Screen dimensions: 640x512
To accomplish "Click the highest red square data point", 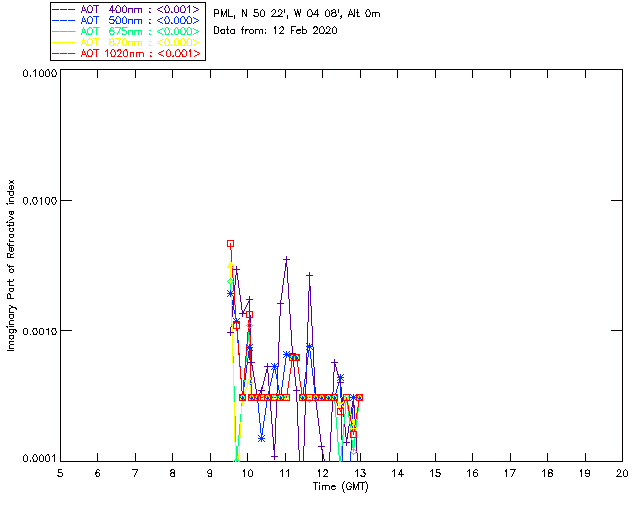I will click(230, 243).
